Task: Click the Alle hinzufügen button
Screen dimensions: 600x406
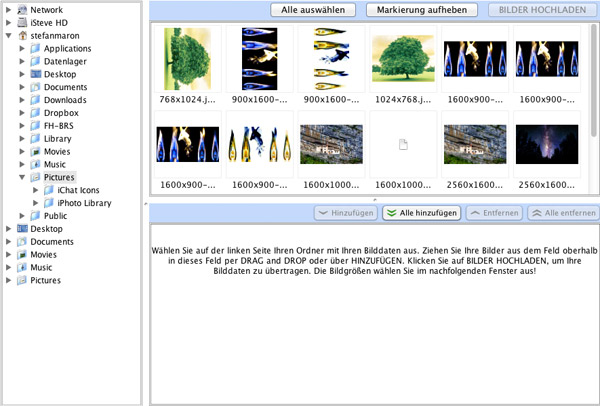Action: 421,213
